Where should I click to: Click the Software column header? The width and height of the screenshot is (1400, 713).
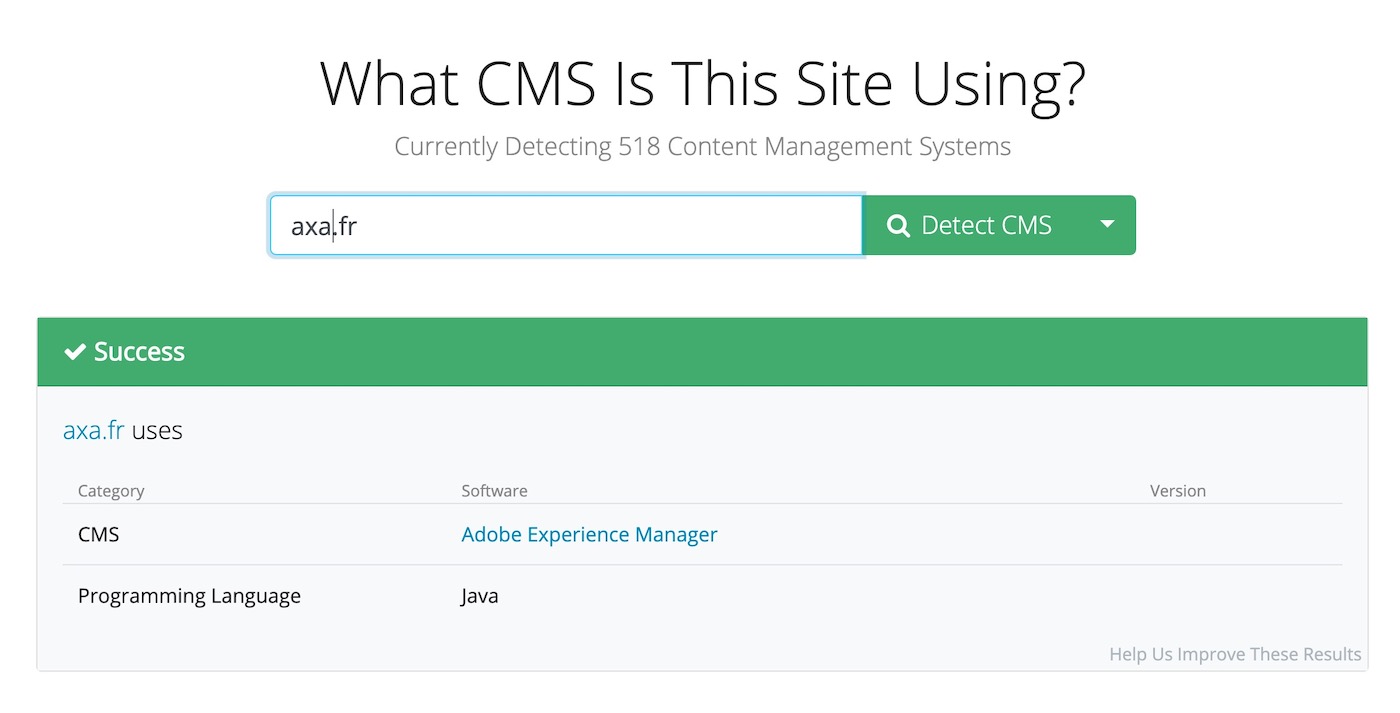[494, 491]
